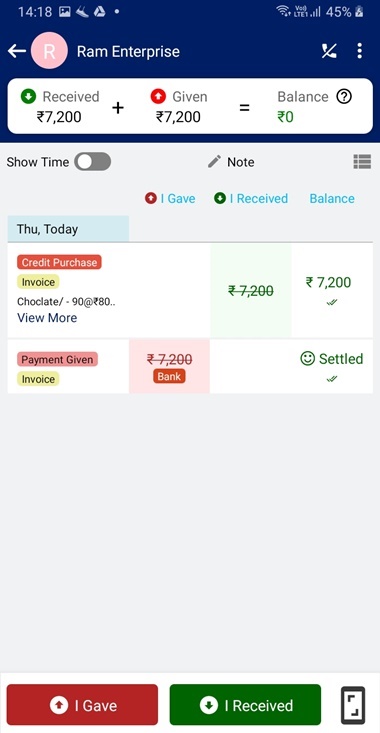This screenshot has height=733, width=380.
Task: Tap the I Gave column header
Action: click(170, 198)
